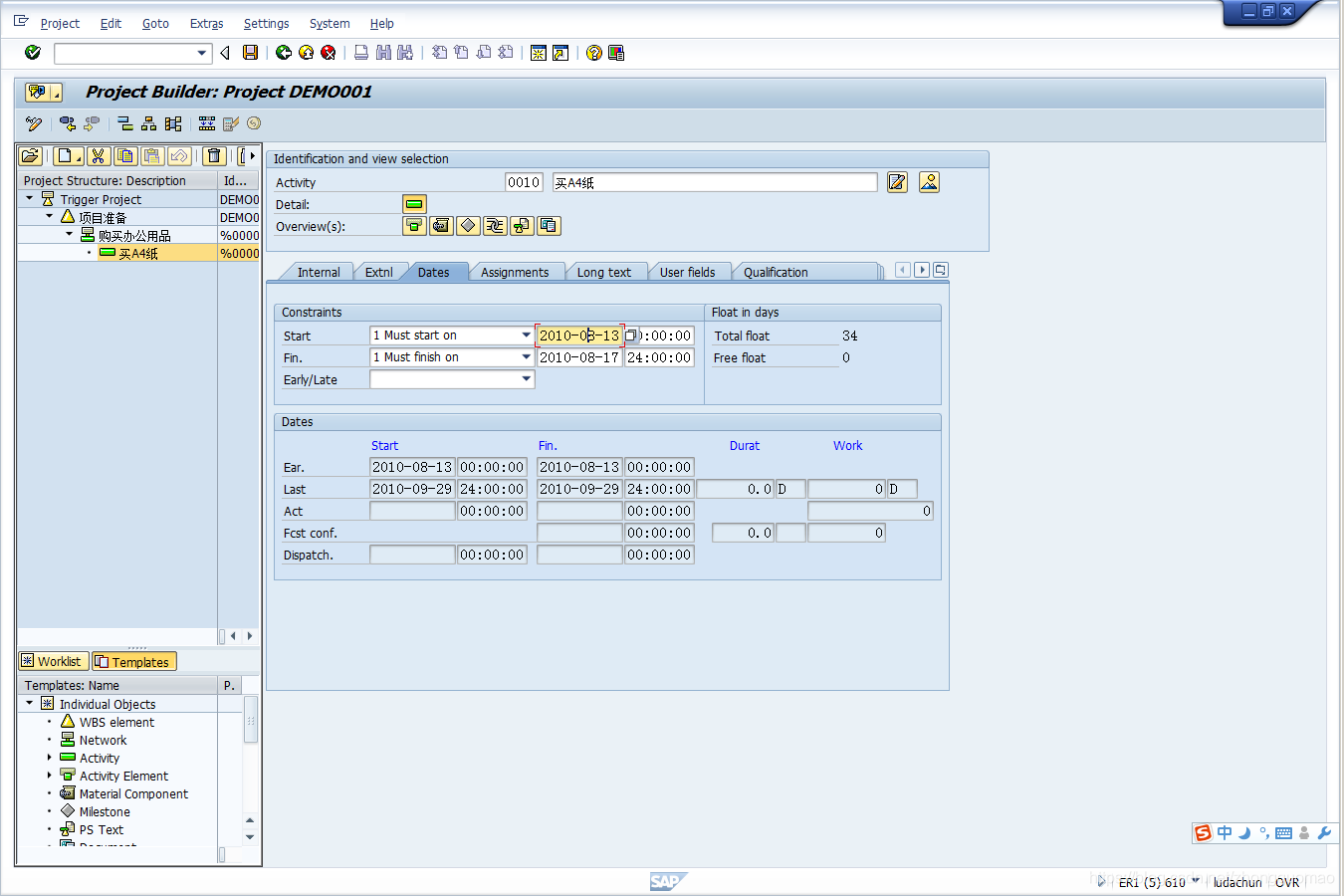This screenshot has width=1344, height=896.
Task: Click the Copy icon in structure toolbar
Action: (x=125, y=155)
